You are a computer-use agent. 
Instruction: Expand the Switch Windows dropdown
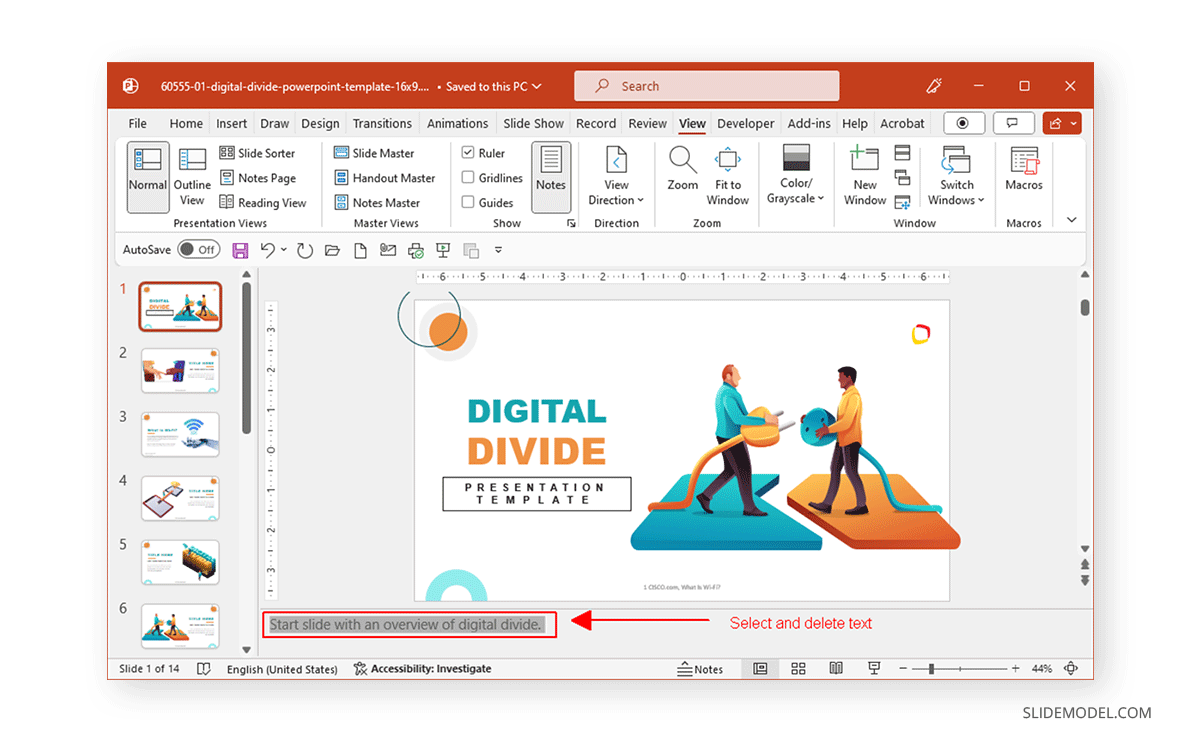(956, 180)
